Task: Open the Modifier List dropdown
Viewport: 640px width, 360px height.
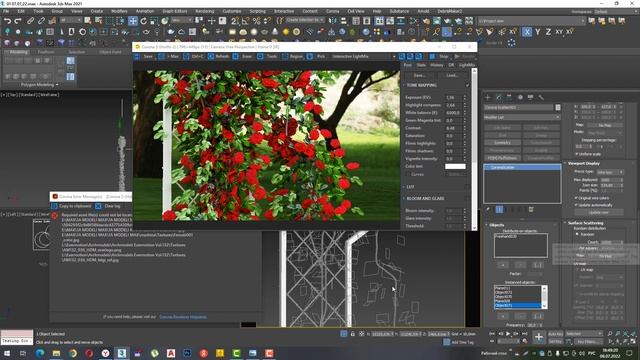Action: click(x=522, y=117)
